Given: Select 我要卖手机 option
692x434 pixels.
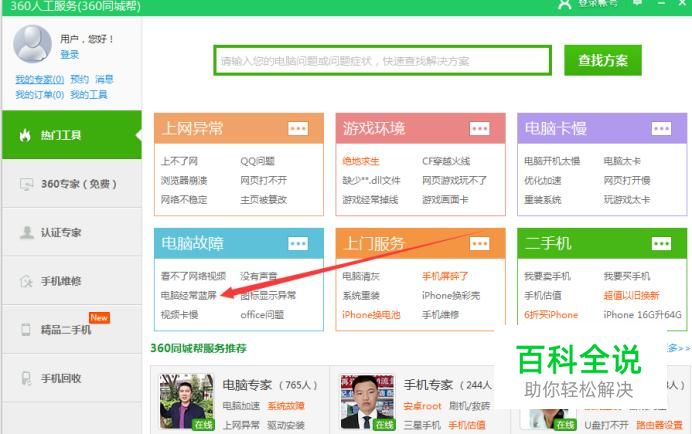Looking at the screenshot, I should click(x=547, y=276).
